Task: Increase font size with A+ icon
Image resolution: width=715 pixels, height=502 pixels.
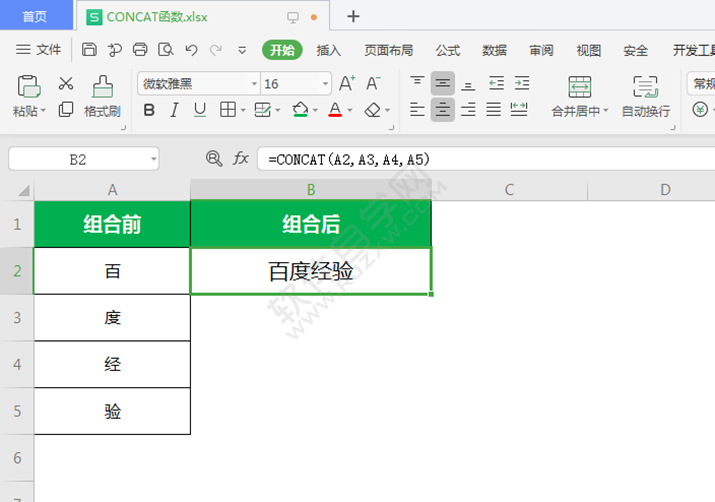Action: [347, 83]
